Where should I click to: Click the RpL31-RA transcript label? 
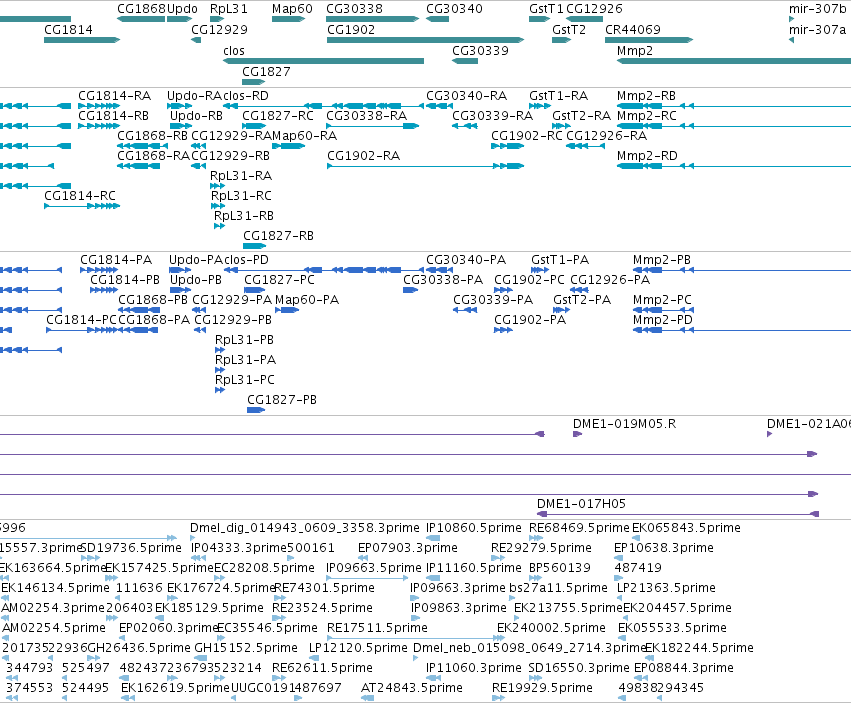pos(241,176)
